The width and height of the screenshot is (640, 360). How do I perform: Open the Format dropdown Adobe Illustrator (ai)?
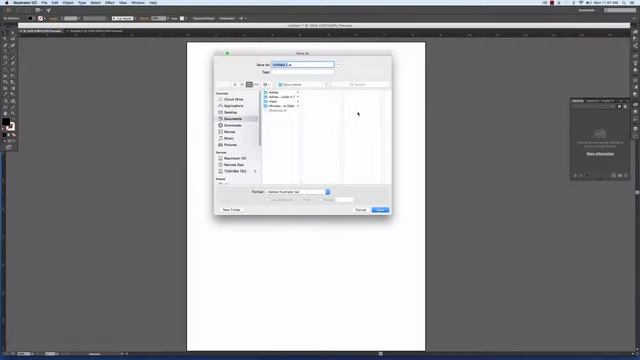[298, 192]
